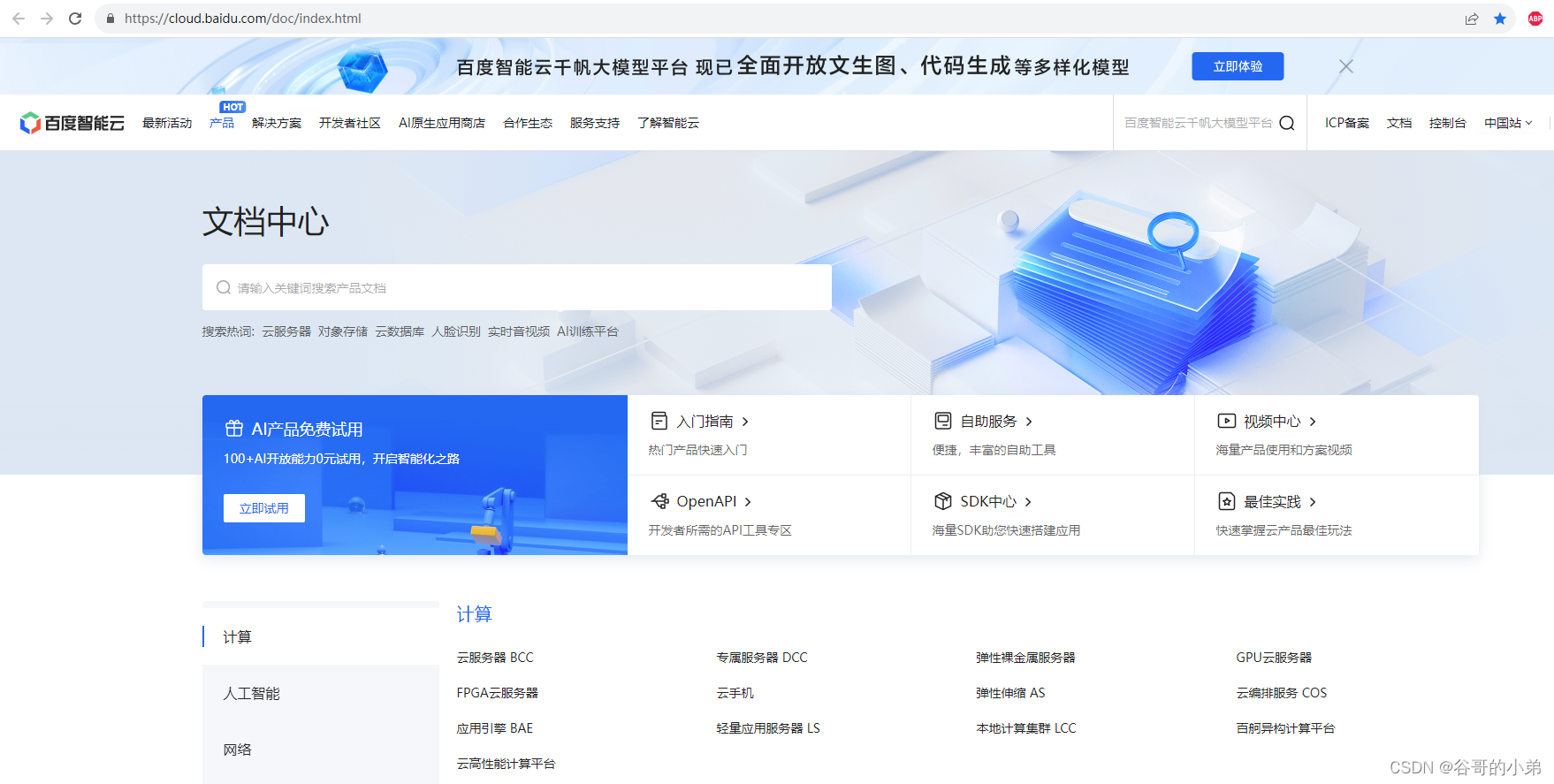Click the OpenAPI icon
Image resolution: width=1554 pixels, height=784 pixels.
point(659,501)
